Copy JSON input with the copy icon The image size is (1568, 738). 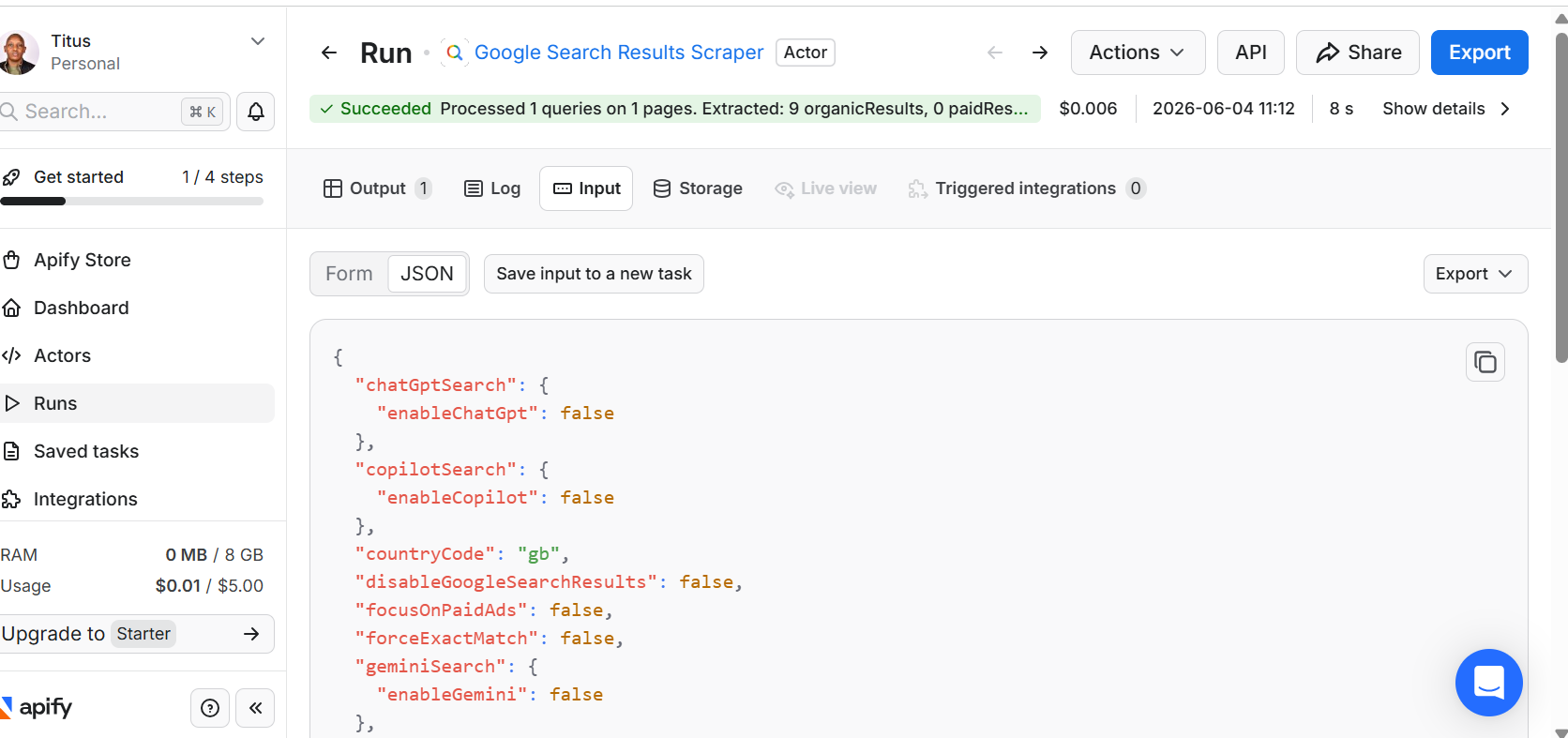(x=1485, y=362)
